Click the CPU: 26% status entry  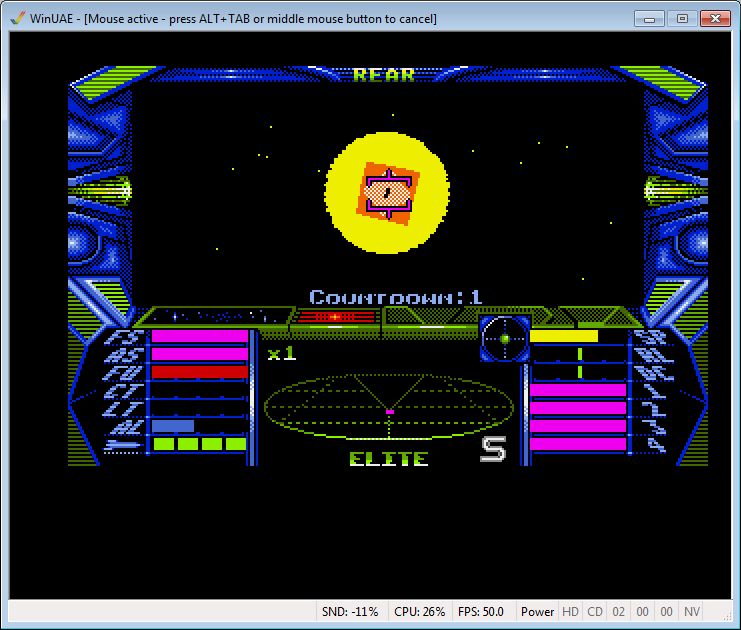[x=420, y=612]
